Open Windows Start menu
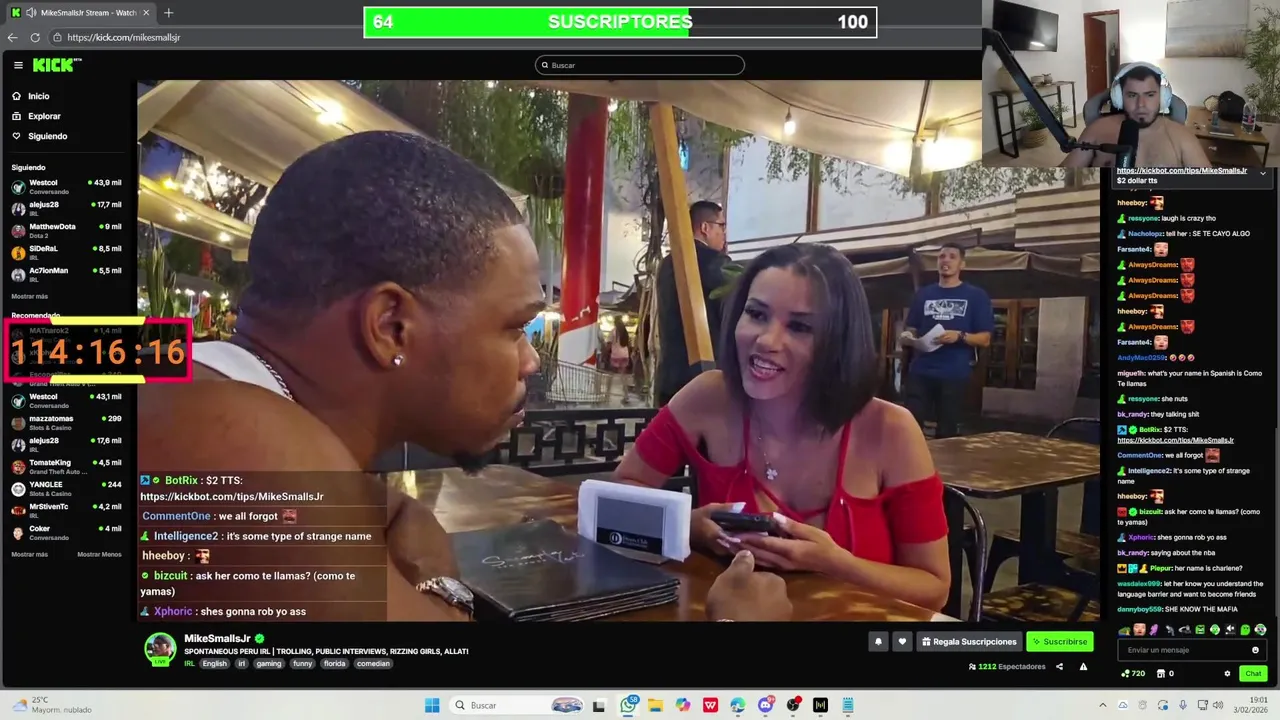 click(x=432, y=705)
